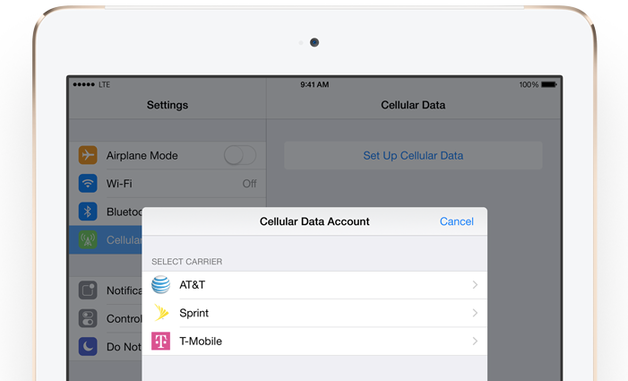
Task: Tap the Bluetooth settings icon
Action: (x=88, y=212)
